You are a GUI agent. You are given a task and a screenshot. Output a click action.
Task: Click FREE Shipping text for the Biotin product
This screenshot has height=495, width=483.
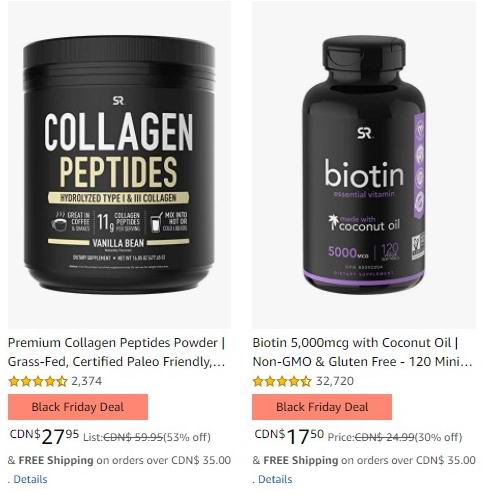(301, 460)
